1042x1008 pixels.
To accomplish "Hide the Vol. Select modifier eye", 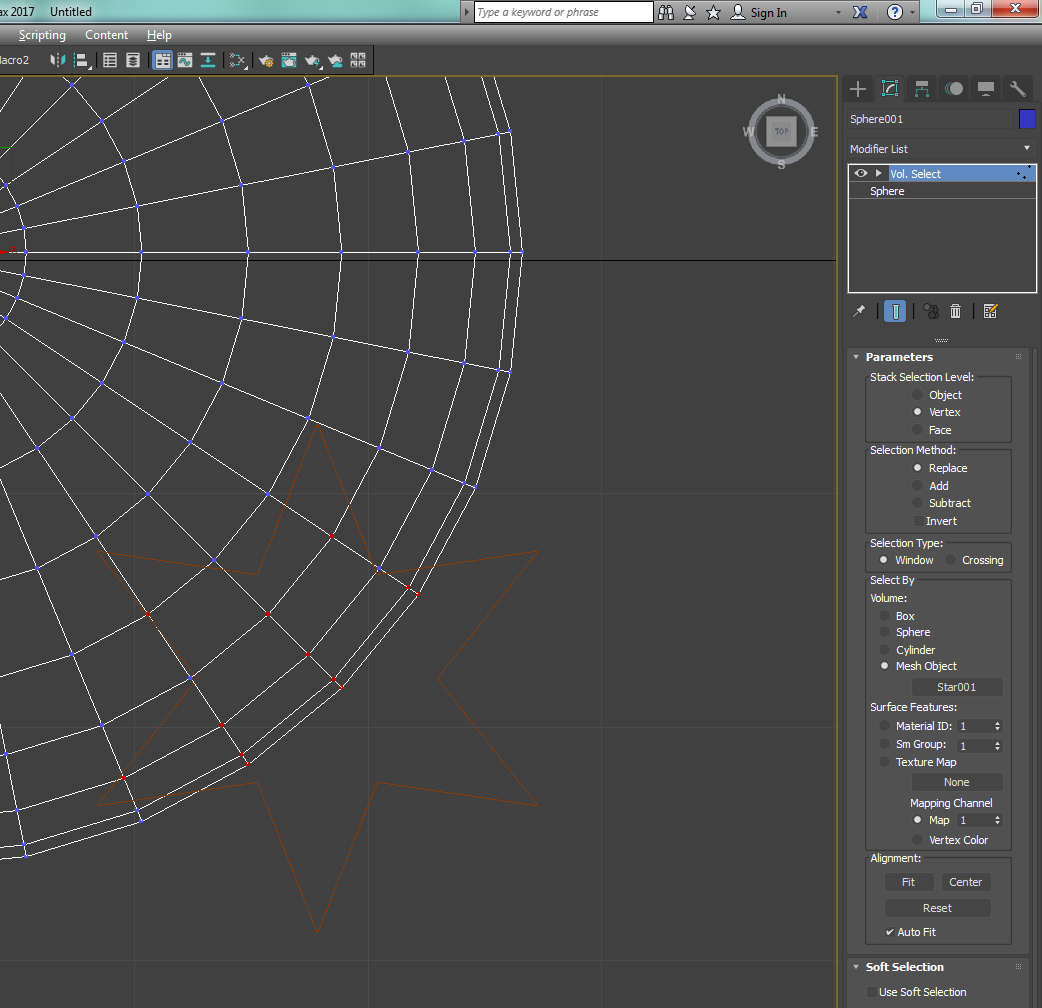I will tap(860, 173).
